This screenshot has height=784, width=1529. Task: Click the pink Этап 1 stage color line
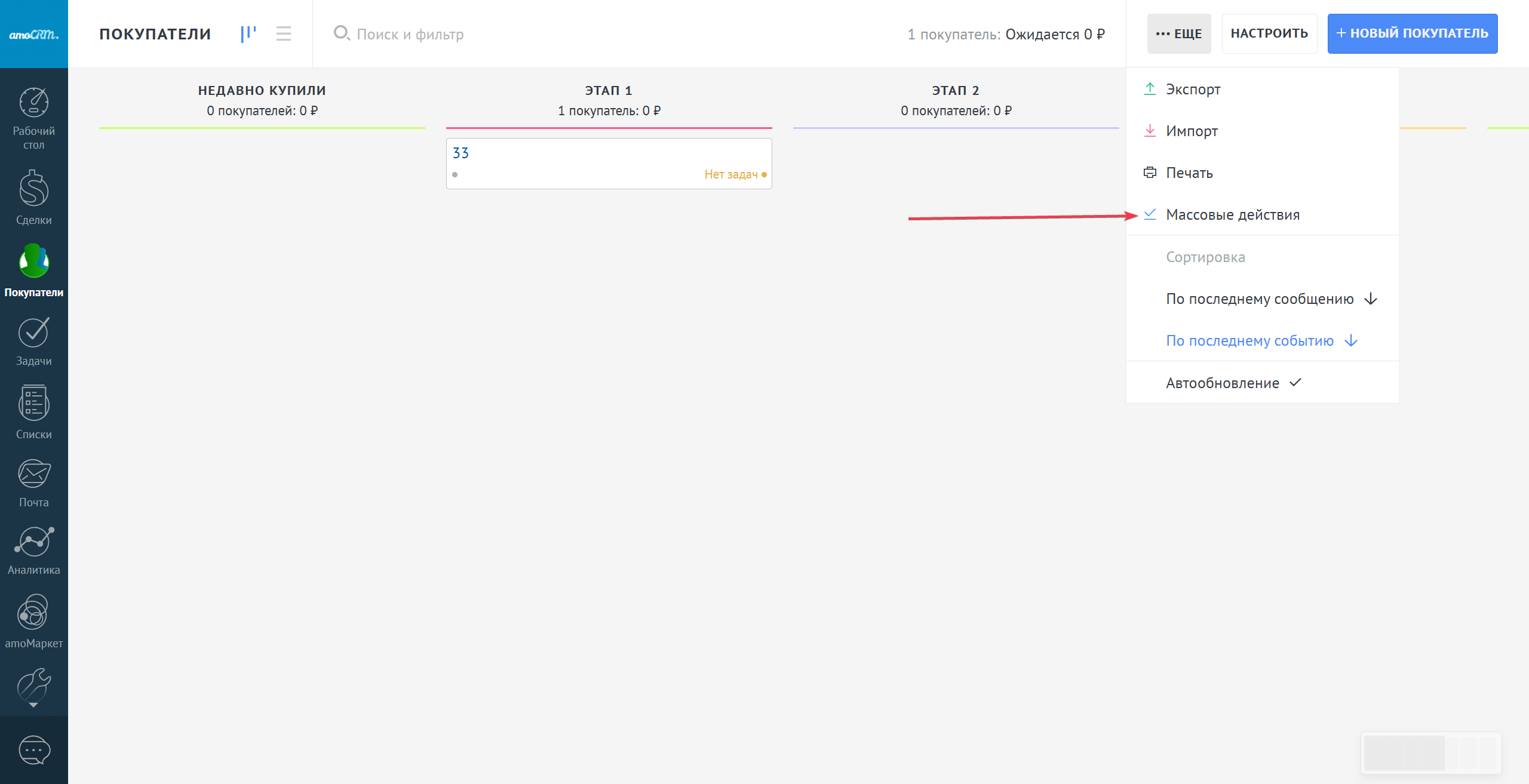click(x=609, y=128)
